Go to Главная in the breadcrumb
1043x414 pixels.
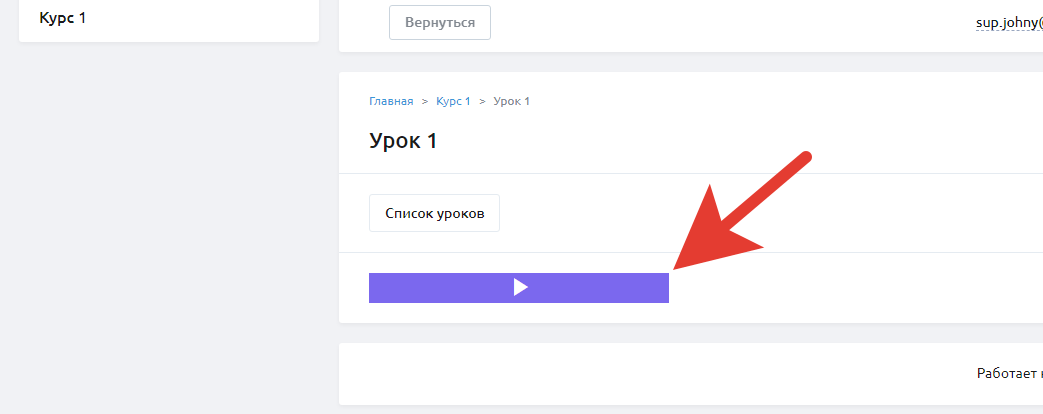point(391,102)
